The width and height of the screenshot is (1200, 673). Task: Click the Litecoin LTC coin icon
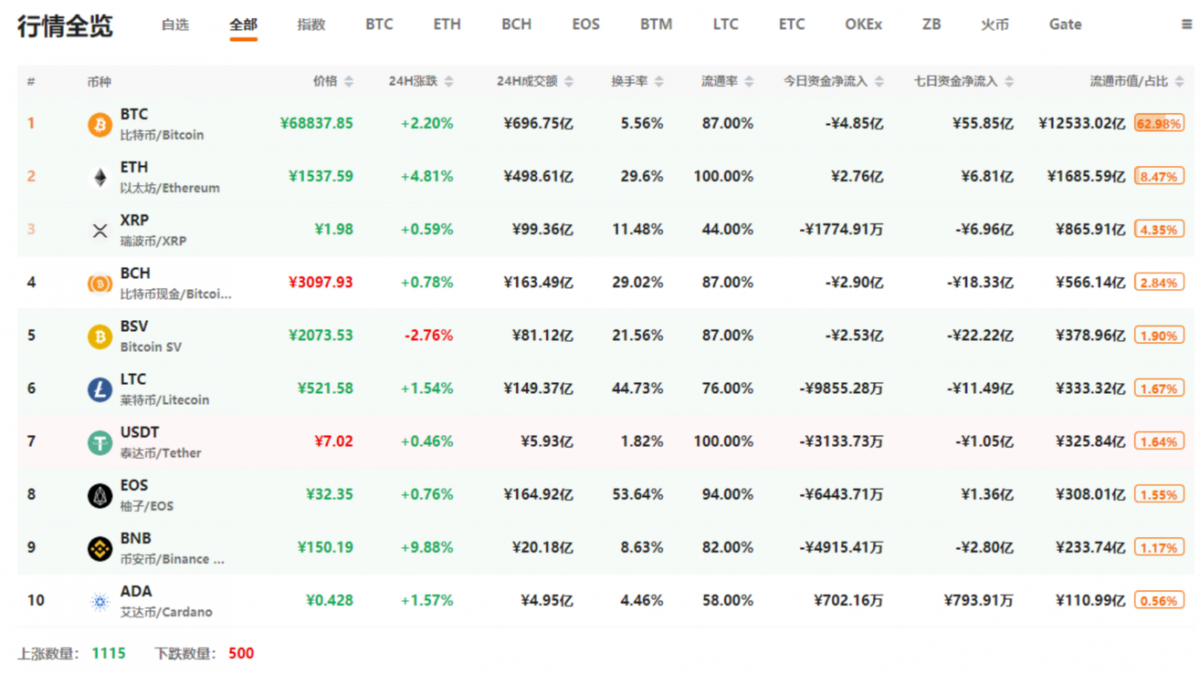[x=100, y=389]
